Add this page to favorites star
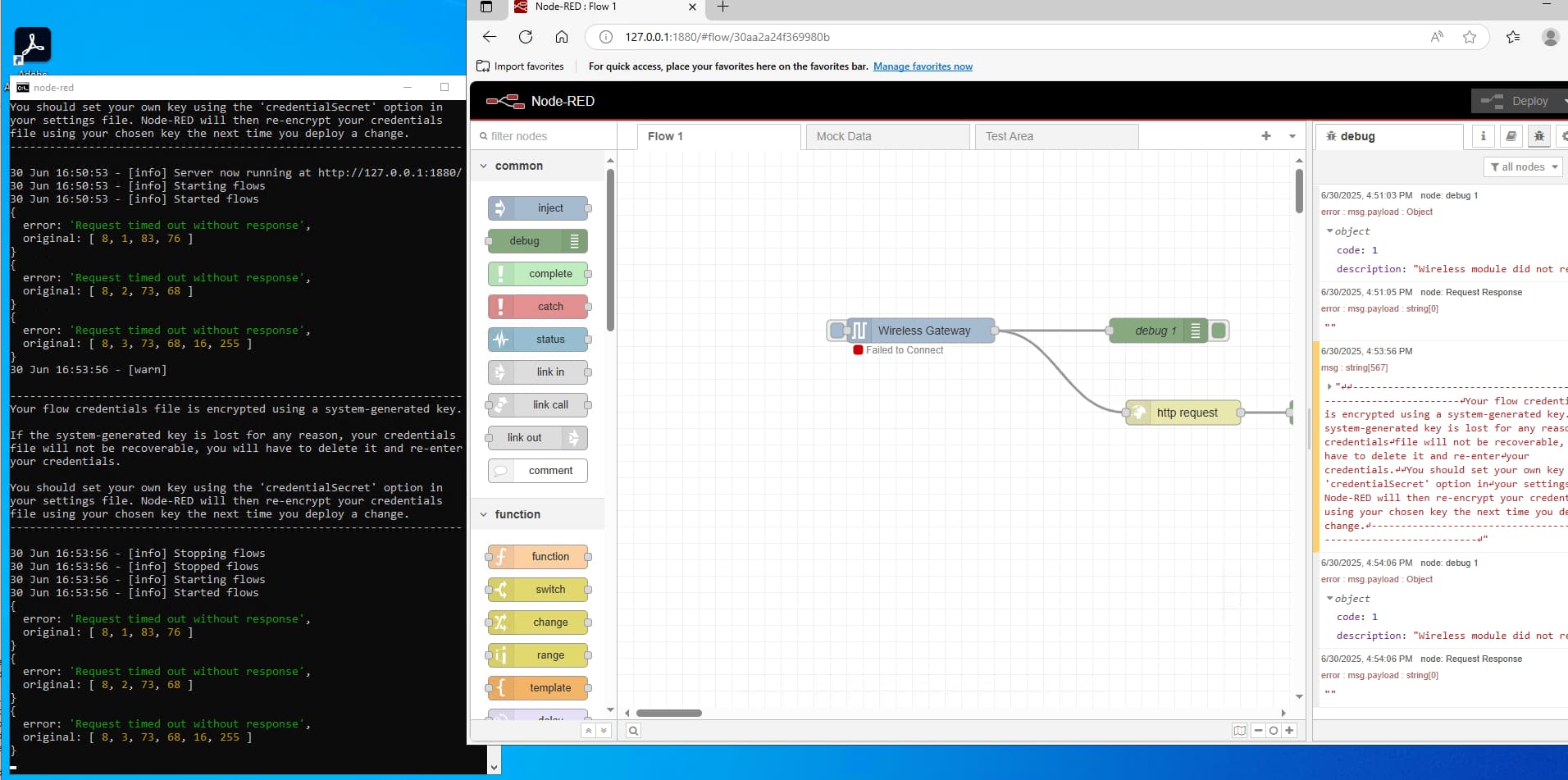Screen dimensions: 1568x780 click(1470, 37)
